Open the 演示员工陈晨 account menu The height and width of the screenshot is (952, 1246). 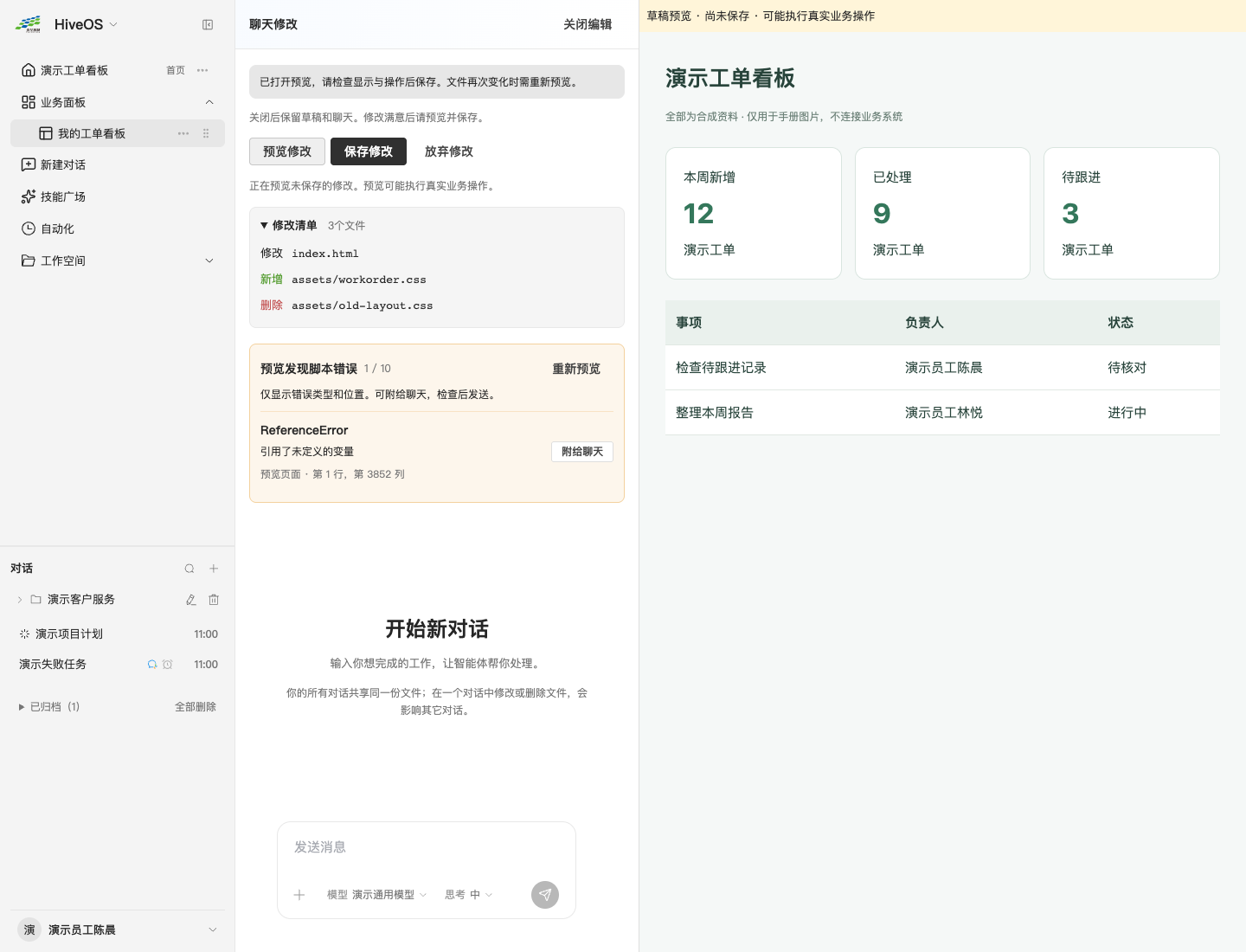pyautogui.click(x=118, y=929)
